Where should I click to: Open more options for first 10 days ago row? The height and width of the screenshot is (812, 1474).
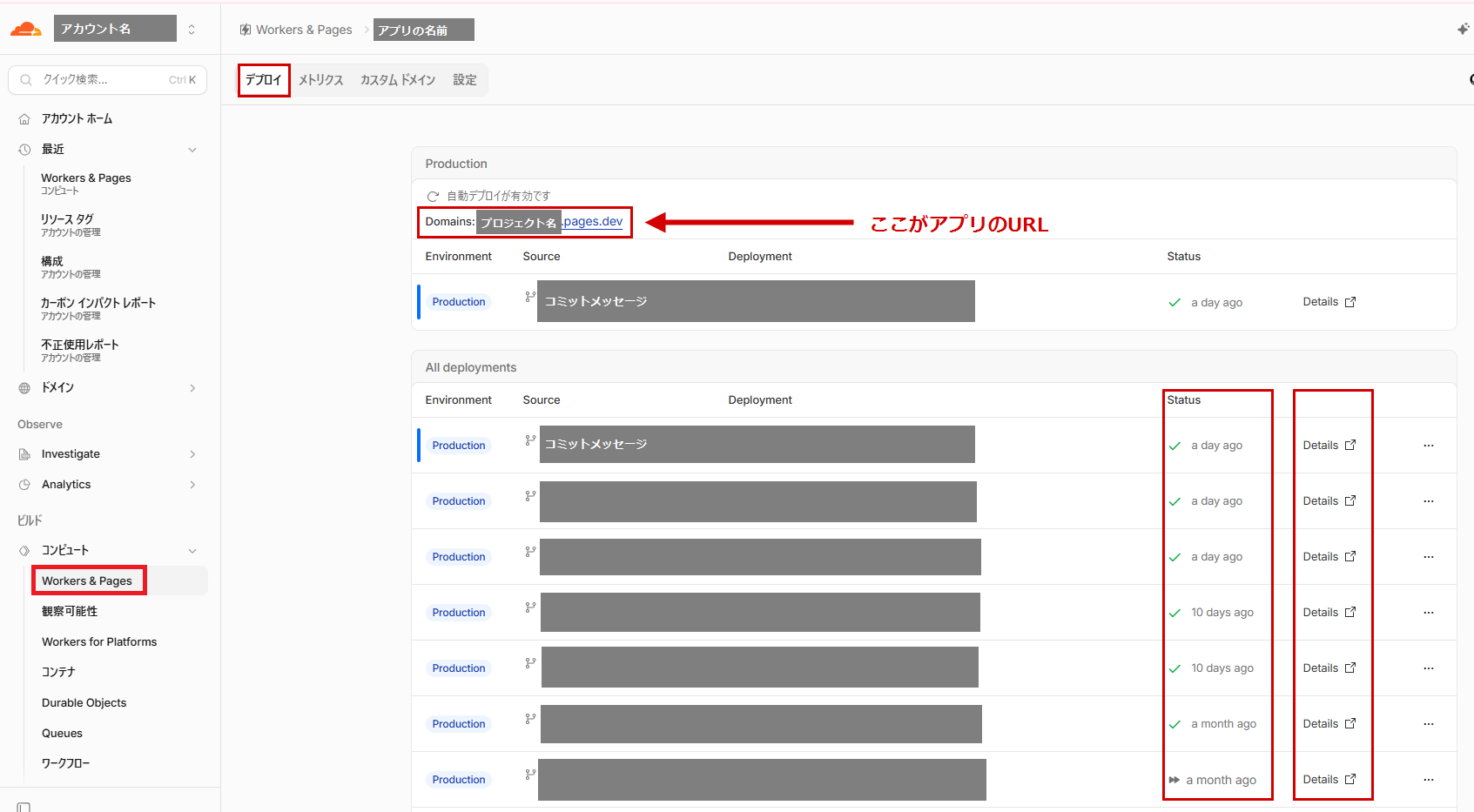[x=1429, y=613]
